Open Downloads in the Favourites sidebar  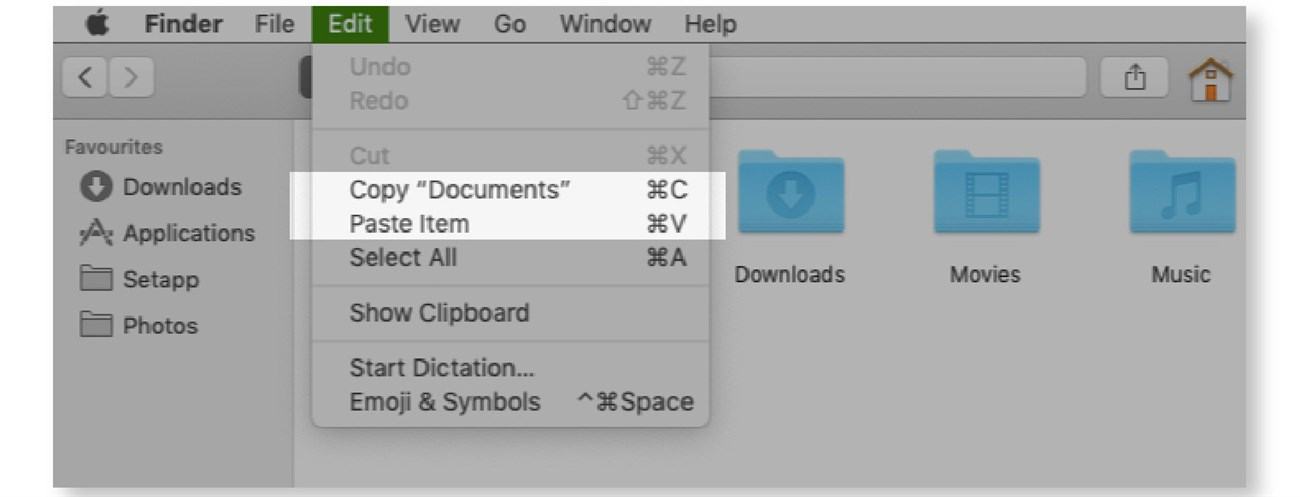click(x=161, y=187)
